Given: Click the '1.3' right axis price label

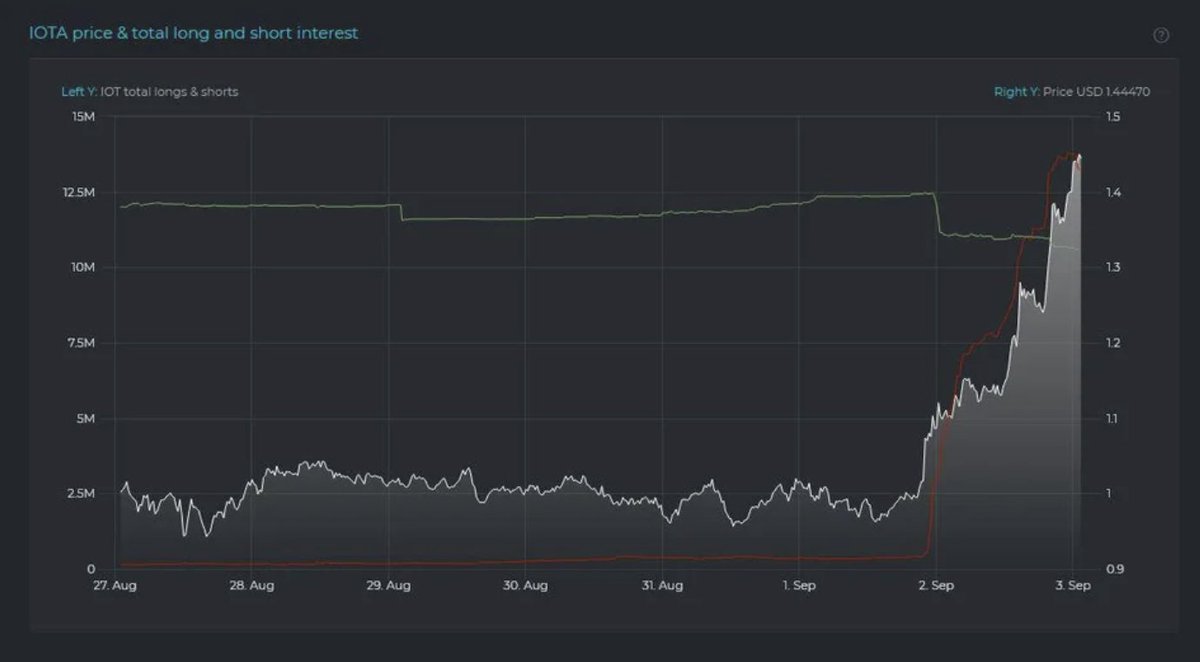Looking at the screenshot, I should pos(1113,267).
